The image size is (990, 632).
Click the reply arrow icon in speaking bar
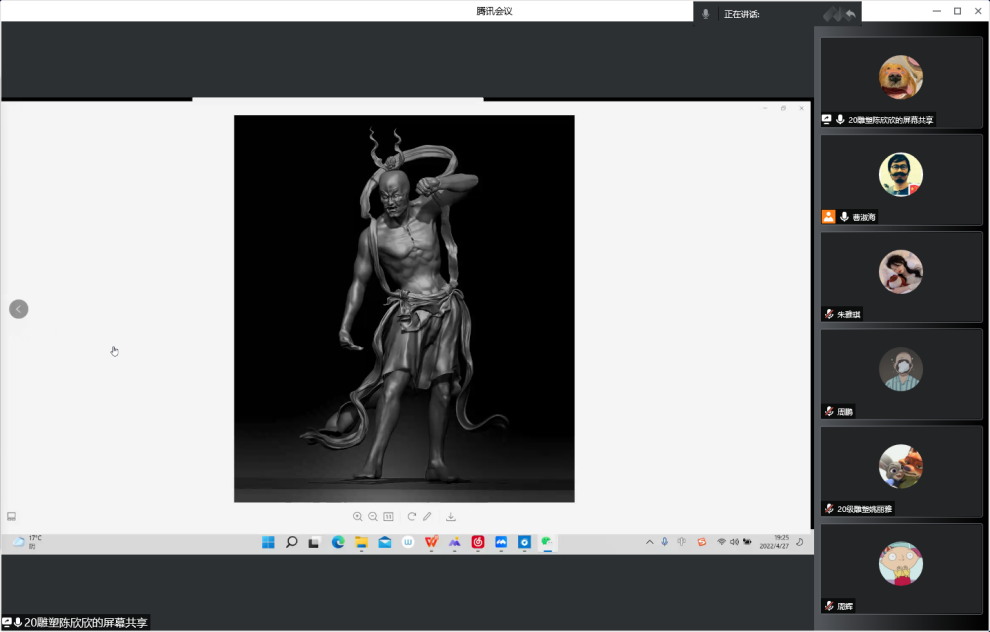pos(851,14)
